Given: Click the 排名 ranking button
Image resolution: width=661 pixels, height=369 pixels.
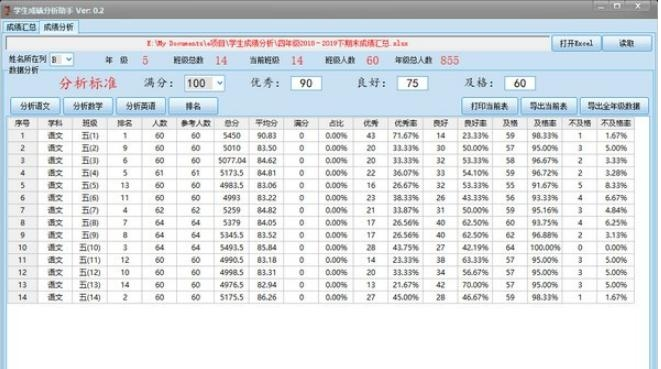Looking at the screenshot, I should pyautogui.click(x=193, y=106).
